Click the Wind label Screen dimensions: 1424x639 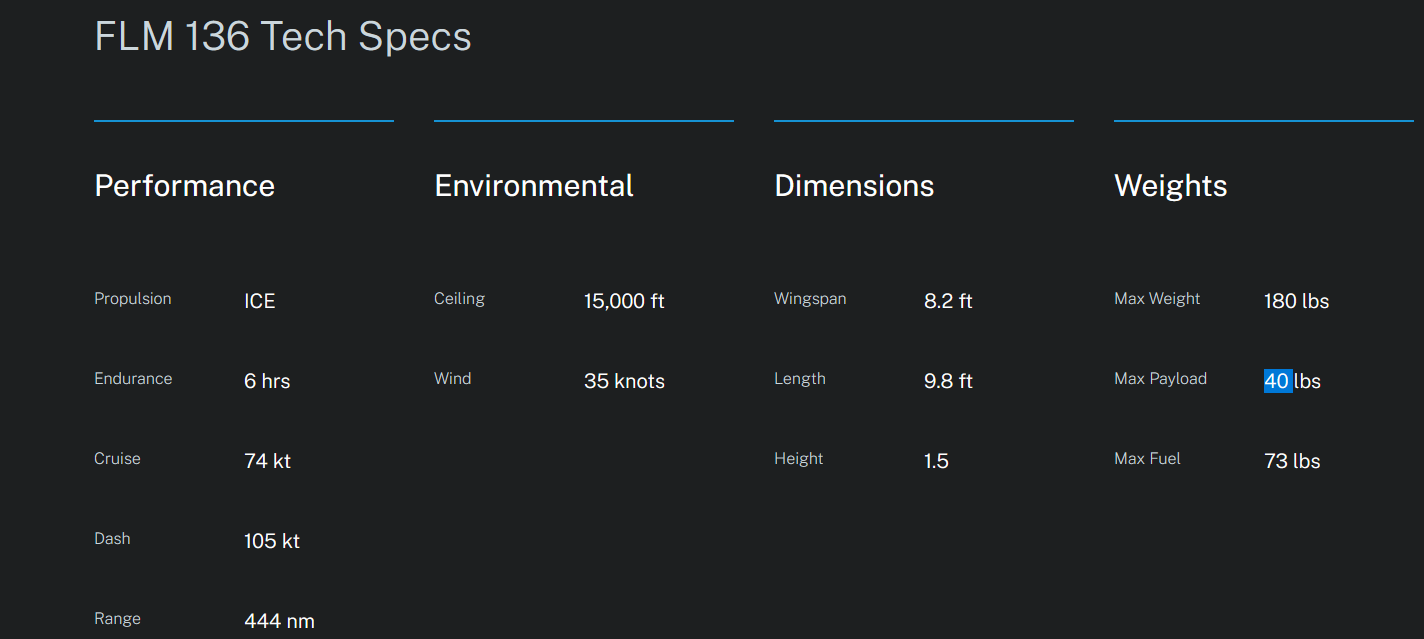point(452,379)
